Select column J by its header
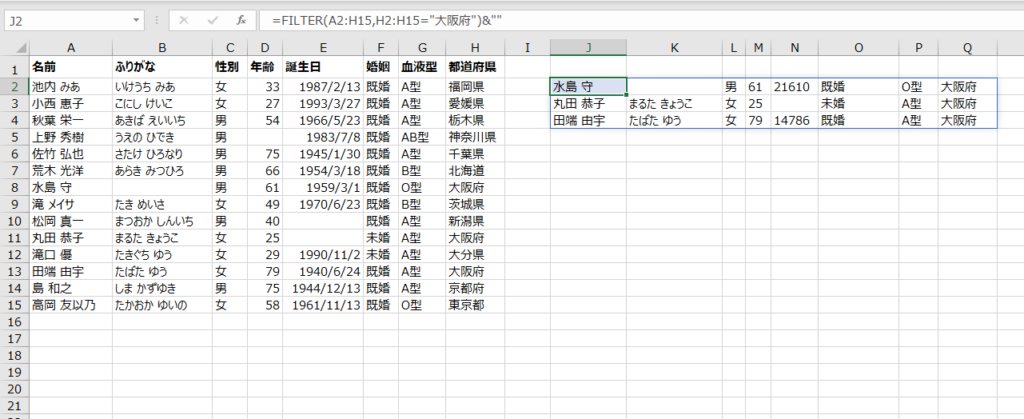 pyautogui.click(x=588, y=48)
